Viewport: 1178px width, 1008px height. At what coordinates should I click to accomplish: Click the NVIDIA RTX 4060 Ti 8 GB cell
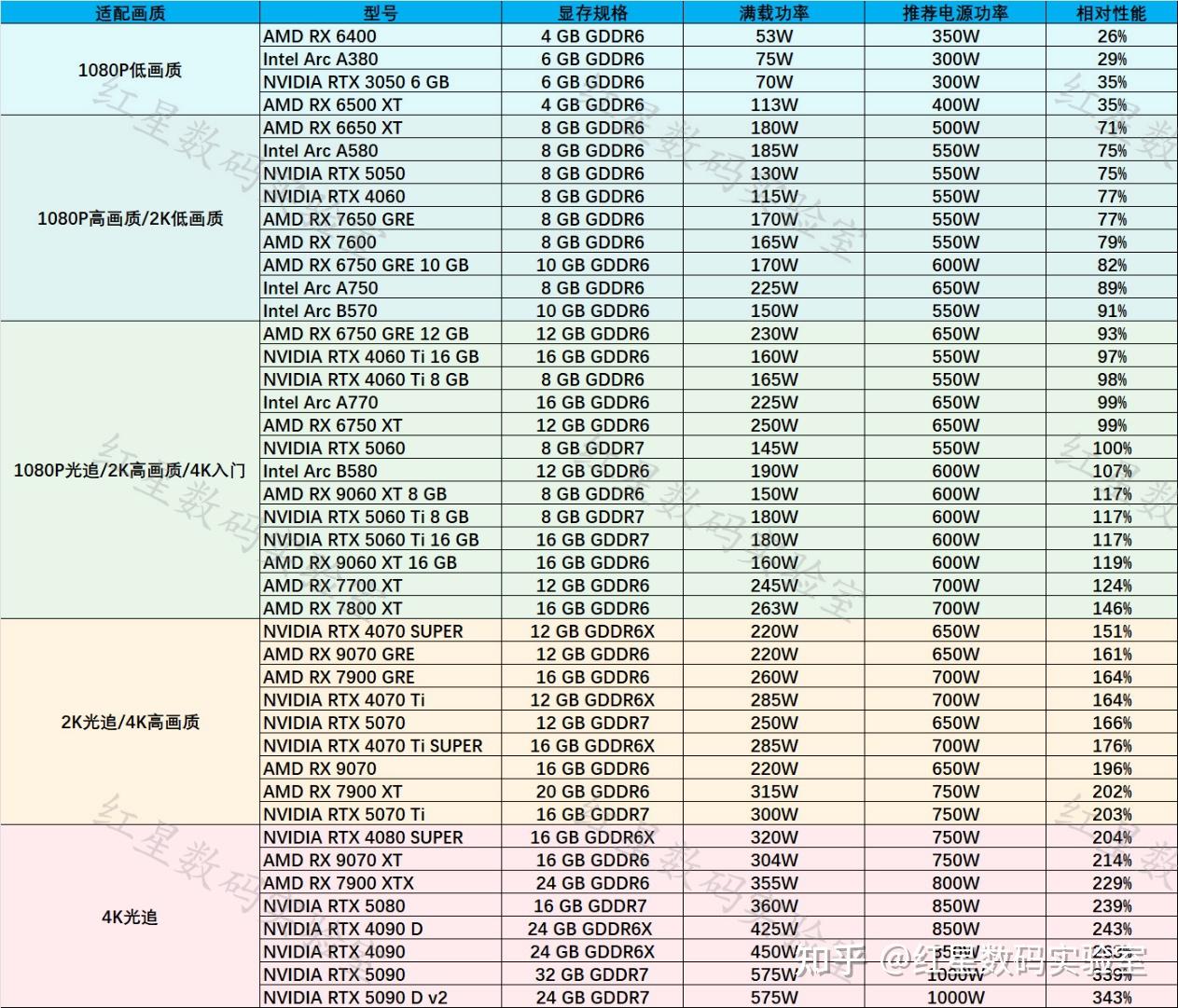(381, 380)
